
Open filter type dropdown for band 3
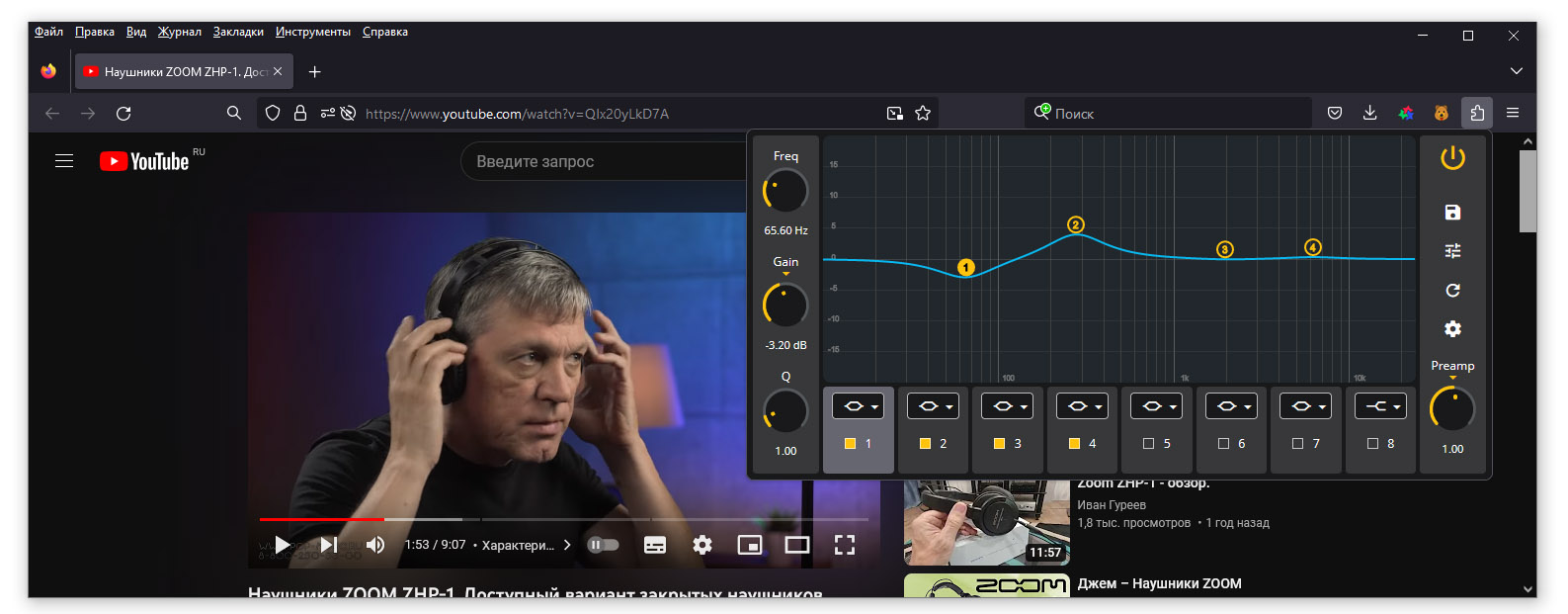tap(1008, 406)
